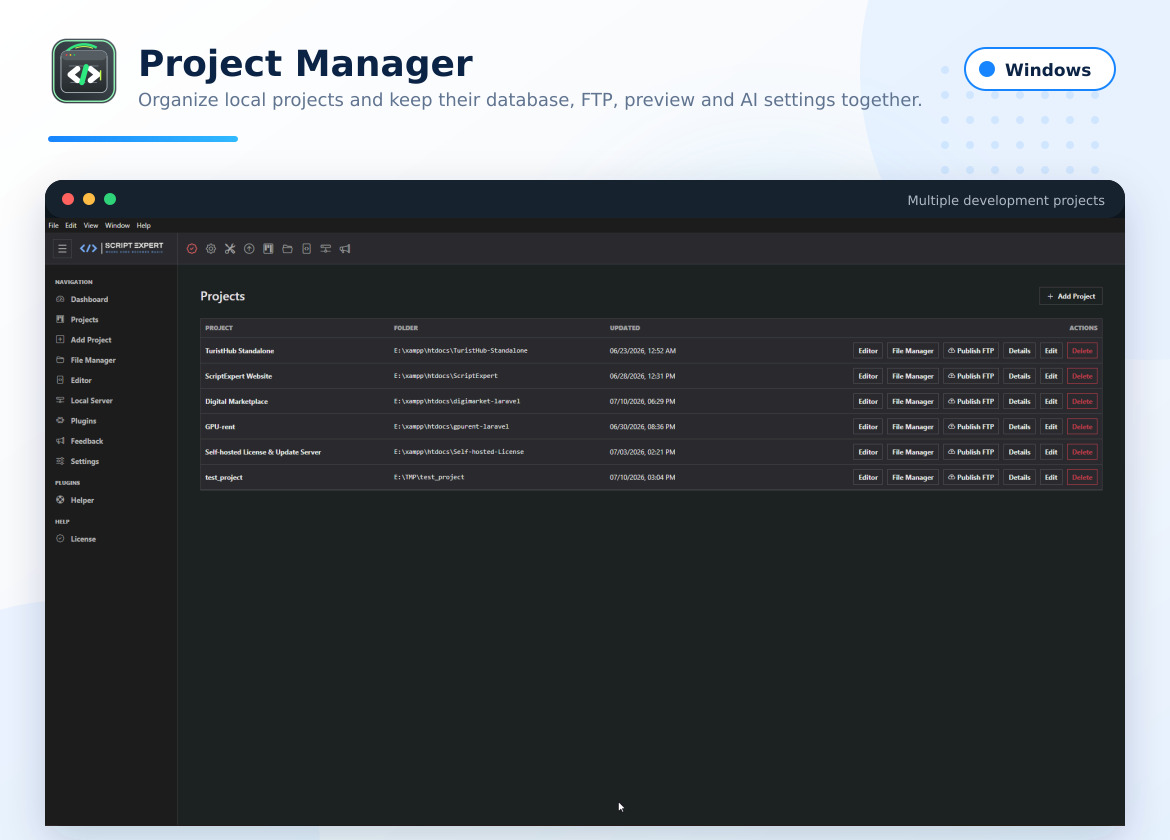Click the red license badge toolbar icon
Screen dimensions: 1170x840
pyautogui.click(x=192, y=249)
